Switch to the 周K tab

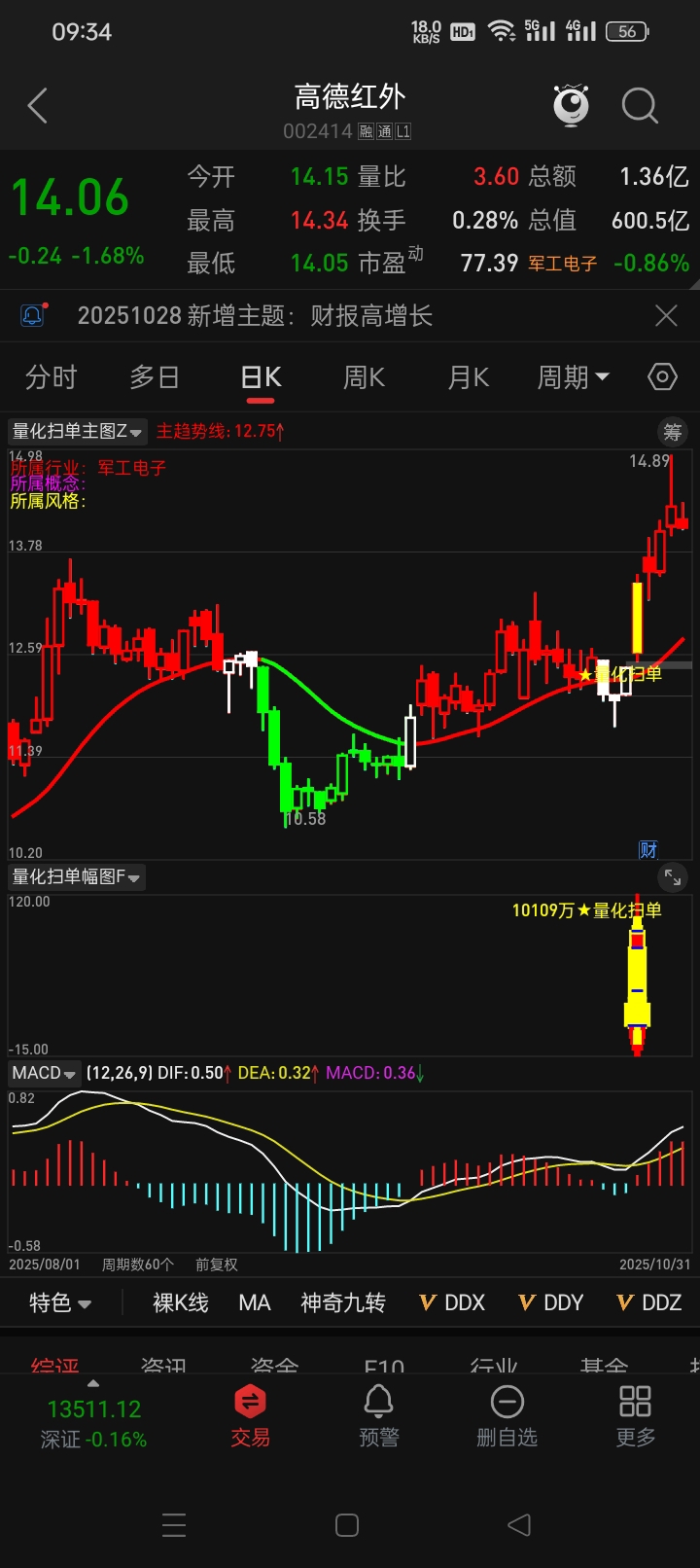(x=365, y=376)
